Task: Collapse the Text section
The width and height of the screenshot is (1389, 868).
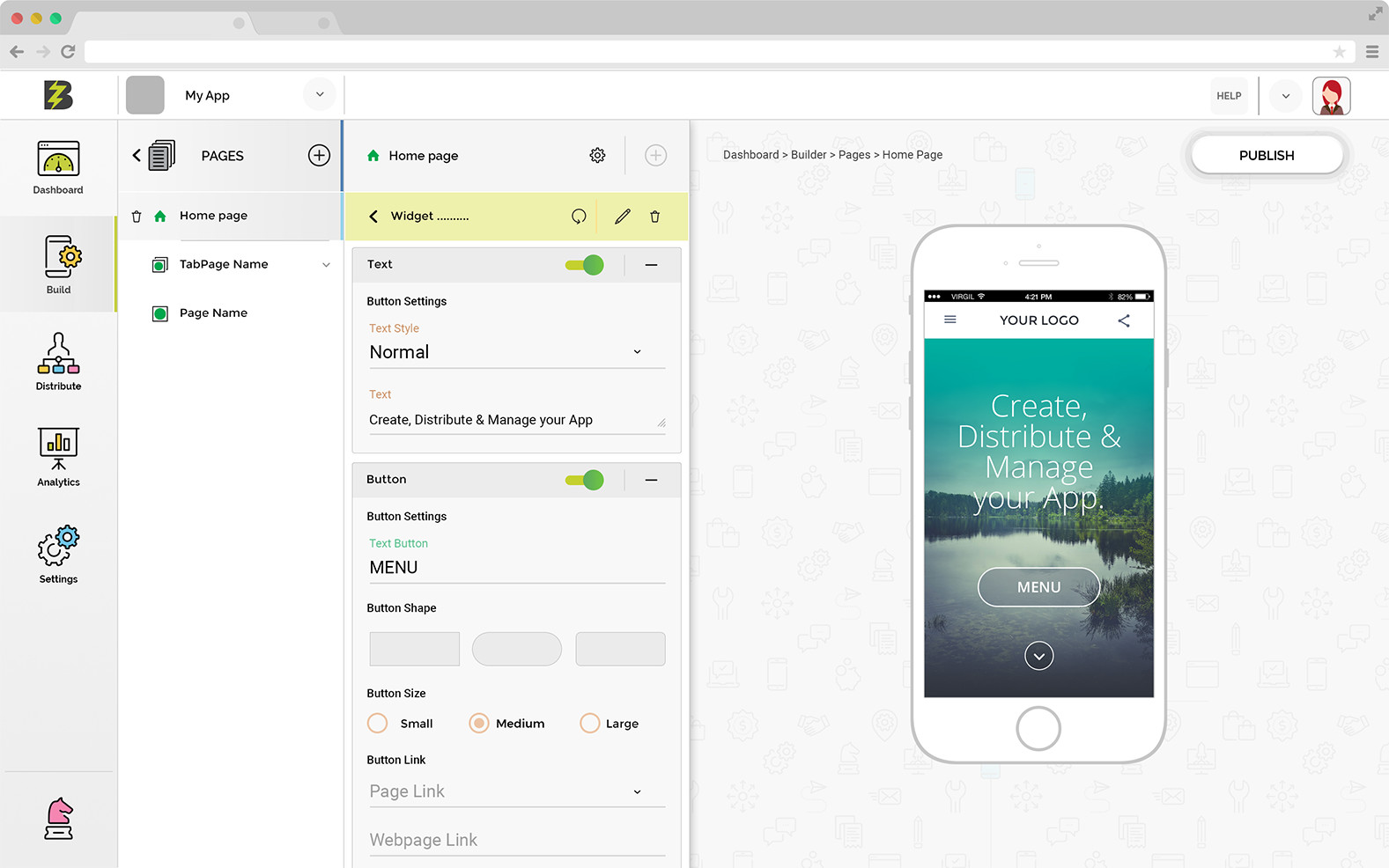Action: [x=651, y=265]
